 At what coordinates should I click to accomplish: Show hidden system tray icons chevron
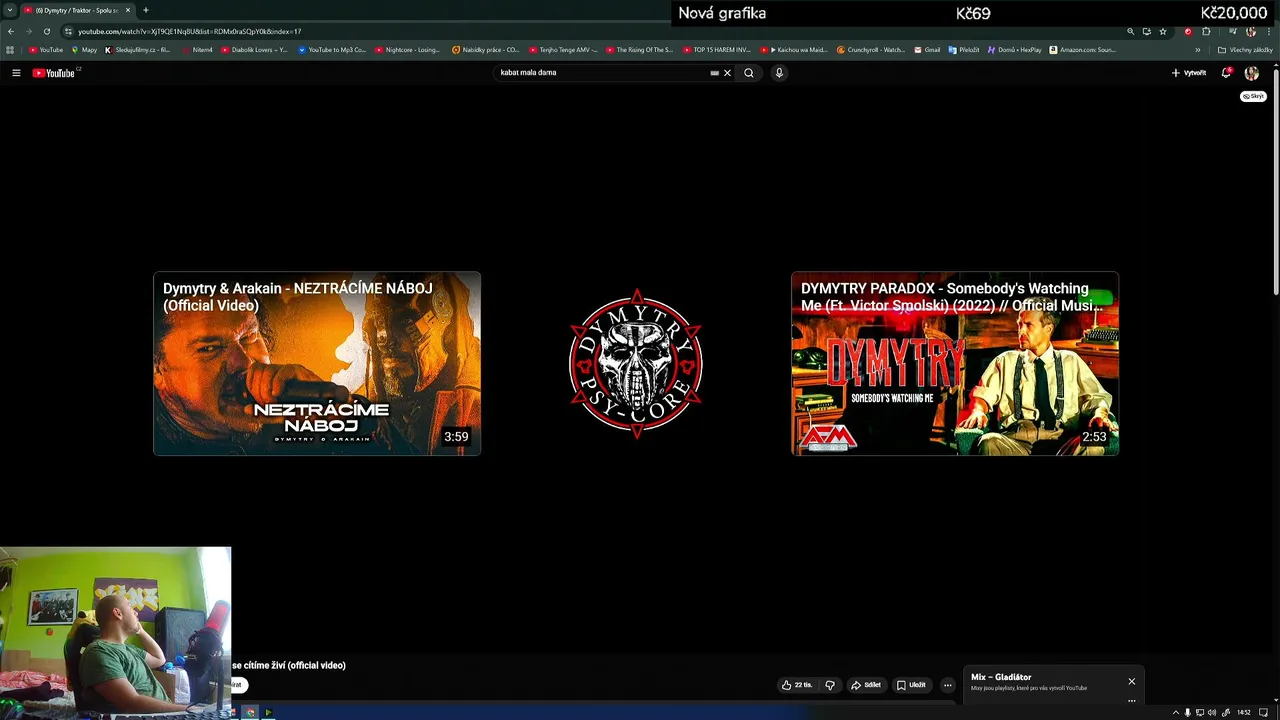(1176, 712)
